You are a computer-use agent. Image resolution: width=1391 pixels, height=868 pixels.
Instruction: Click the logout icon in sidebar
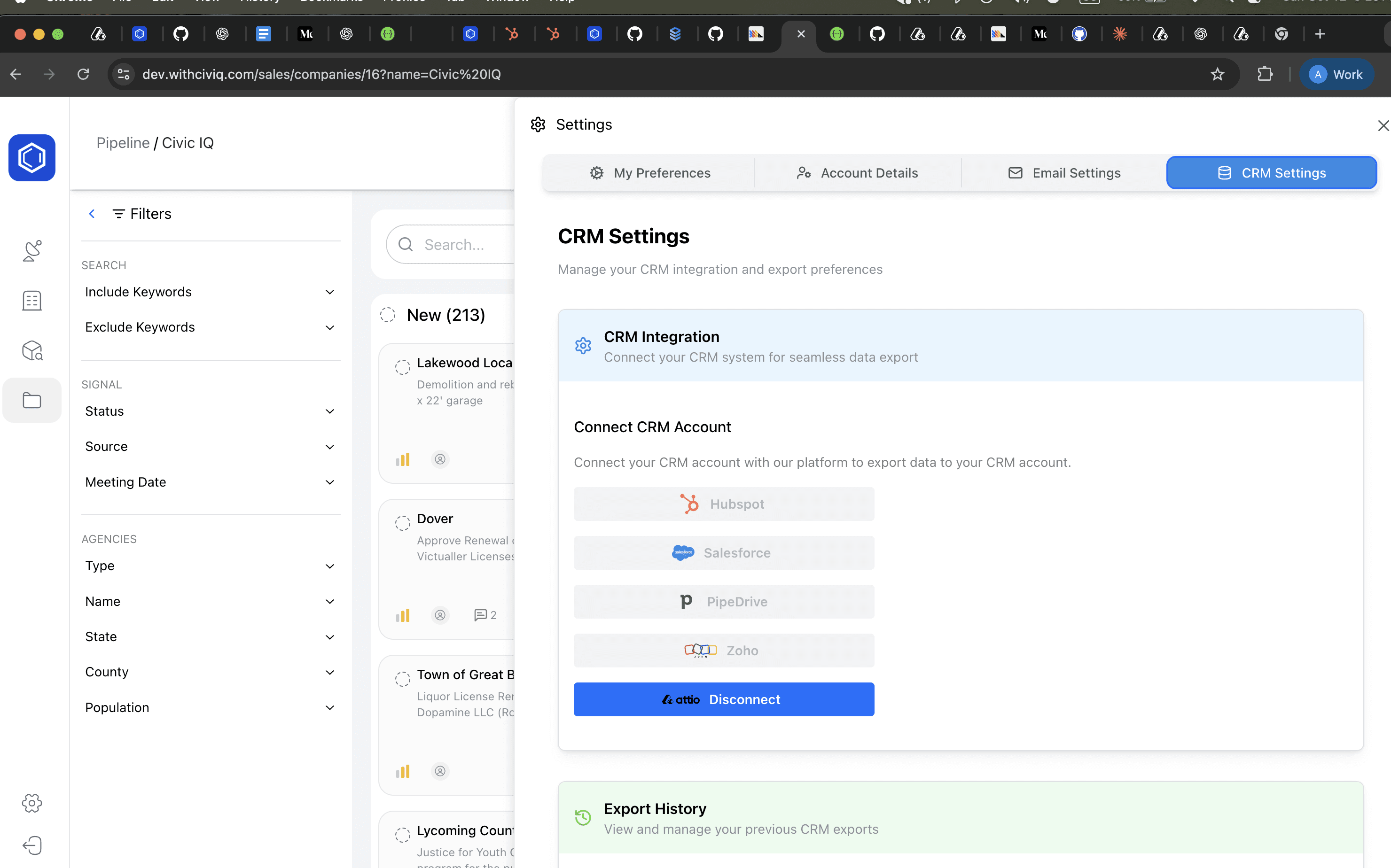[x=32, y=845]
